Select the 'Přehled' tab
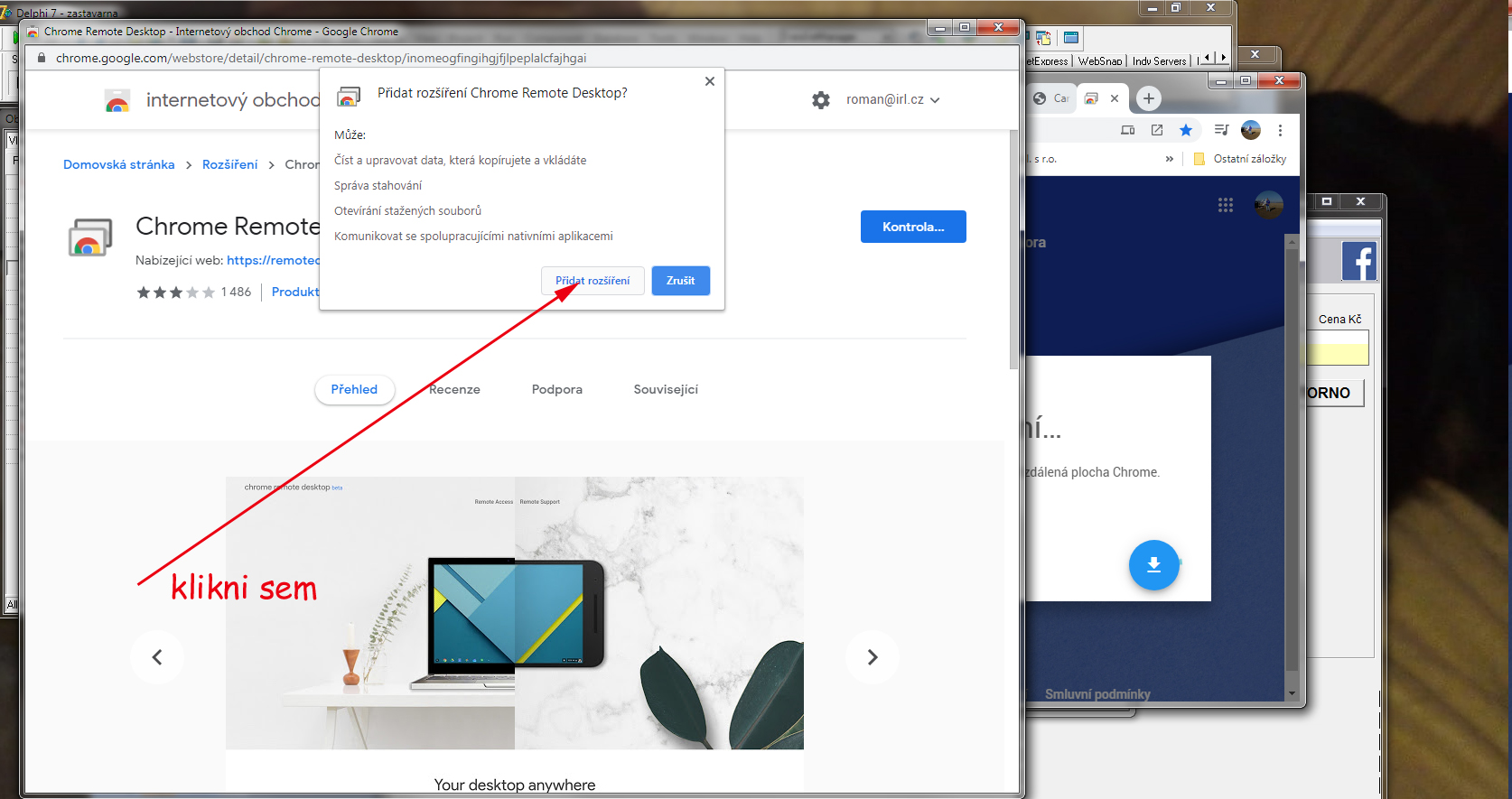This screenshot has width=1512, height=799. 354,389
